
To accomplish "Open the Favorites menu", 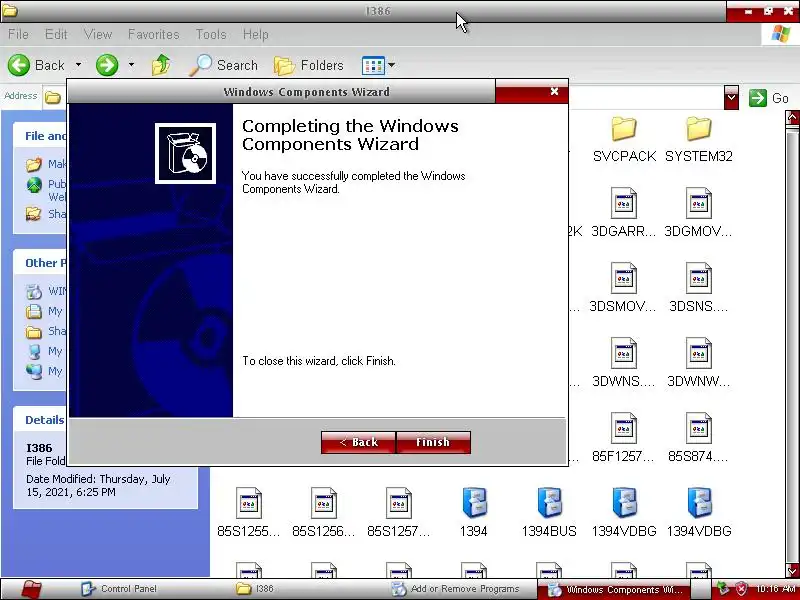I will [x=154, y=34].
